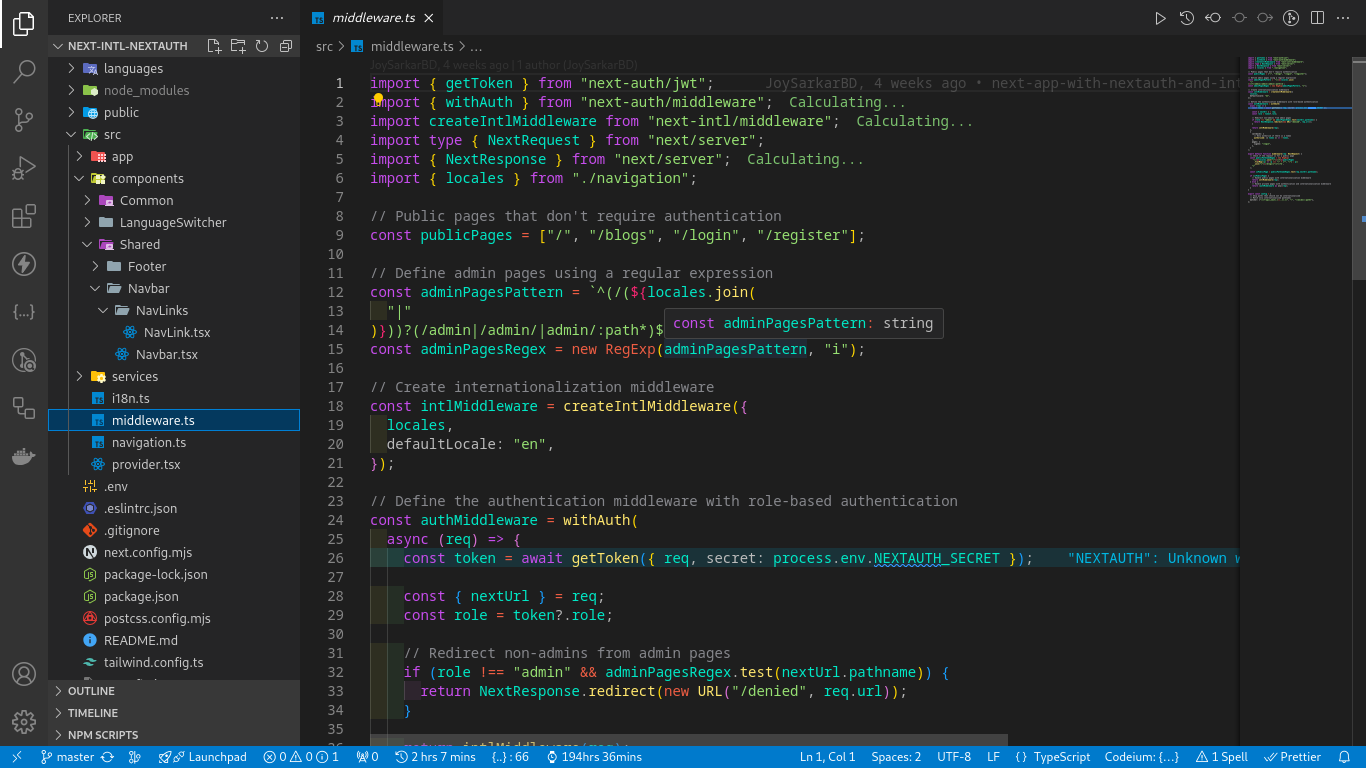Image resolution: width=1366 pixels, height=768 pixels.
Task: Change encoding via UTF-8 indicator
Action: (954, 757)
